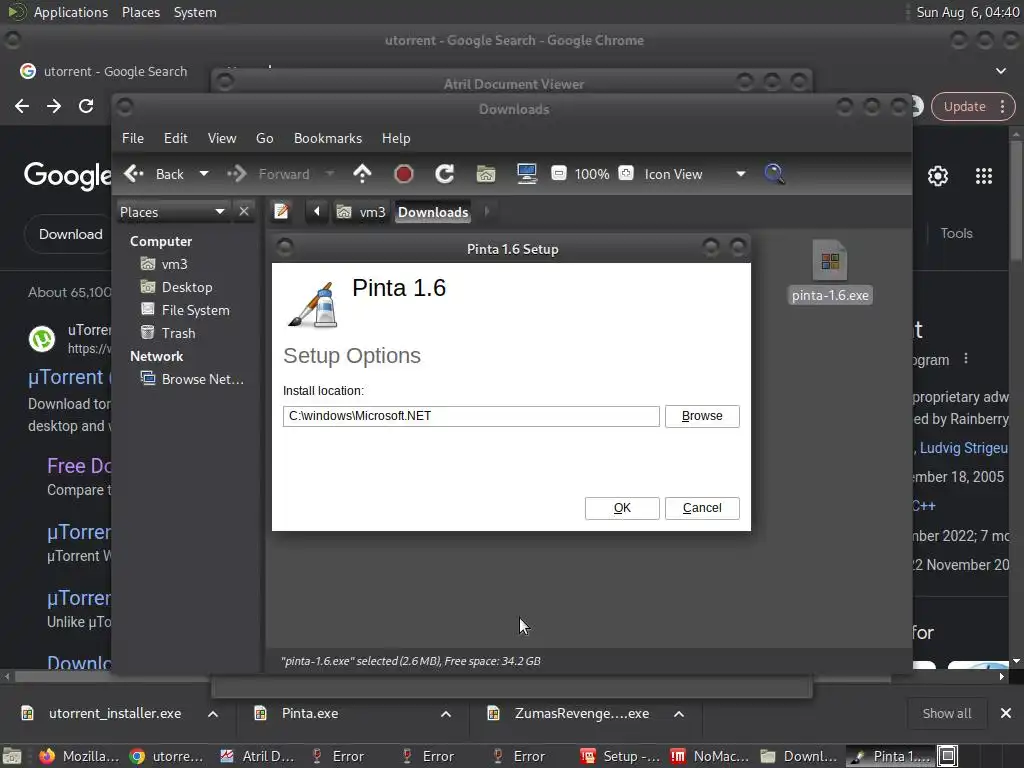Close the Chrome downloads bar
Viewport: 1024px width, 768px height.
pyautogui.click(x=1006, y=714)
